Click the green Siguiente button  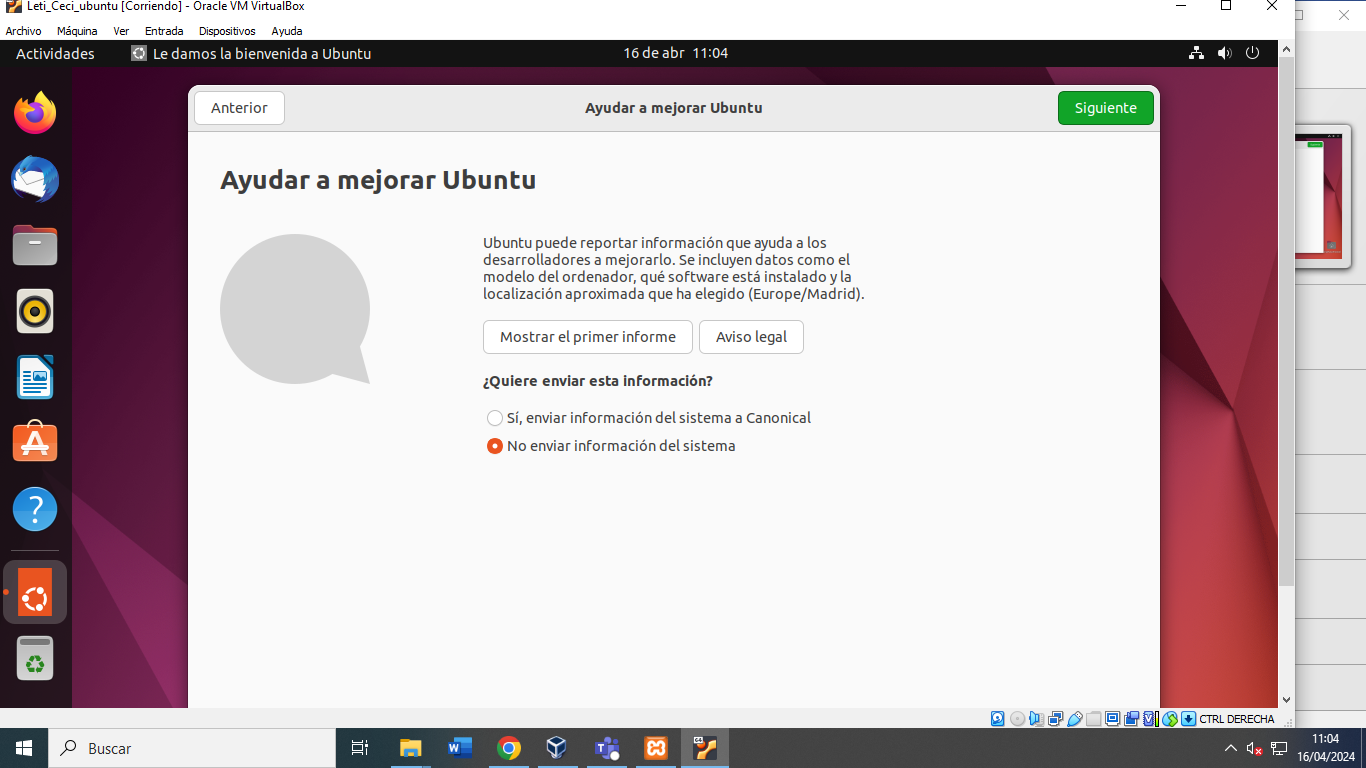pos(1105,108)
